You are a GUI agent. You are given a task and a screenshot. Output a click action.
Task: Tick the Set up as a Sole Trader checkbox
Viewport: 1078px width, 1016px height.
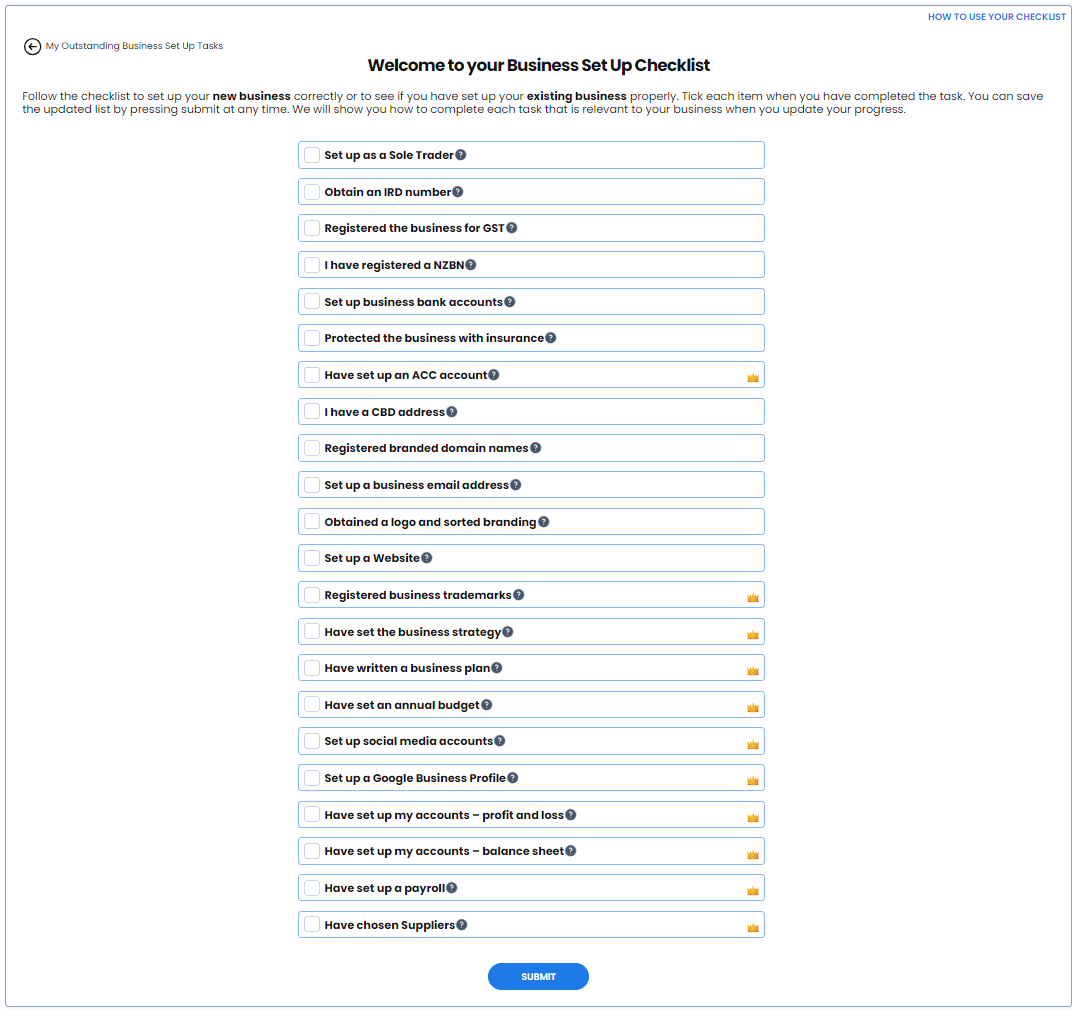312,155
